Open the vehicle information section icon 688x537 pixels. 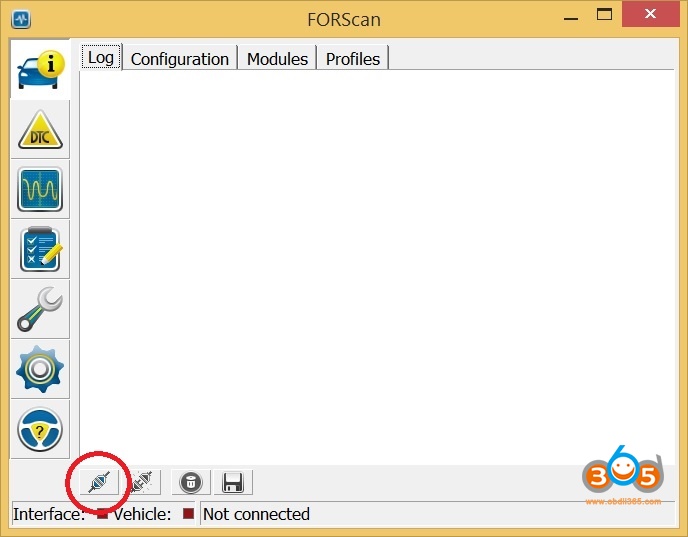coord(40,69)
